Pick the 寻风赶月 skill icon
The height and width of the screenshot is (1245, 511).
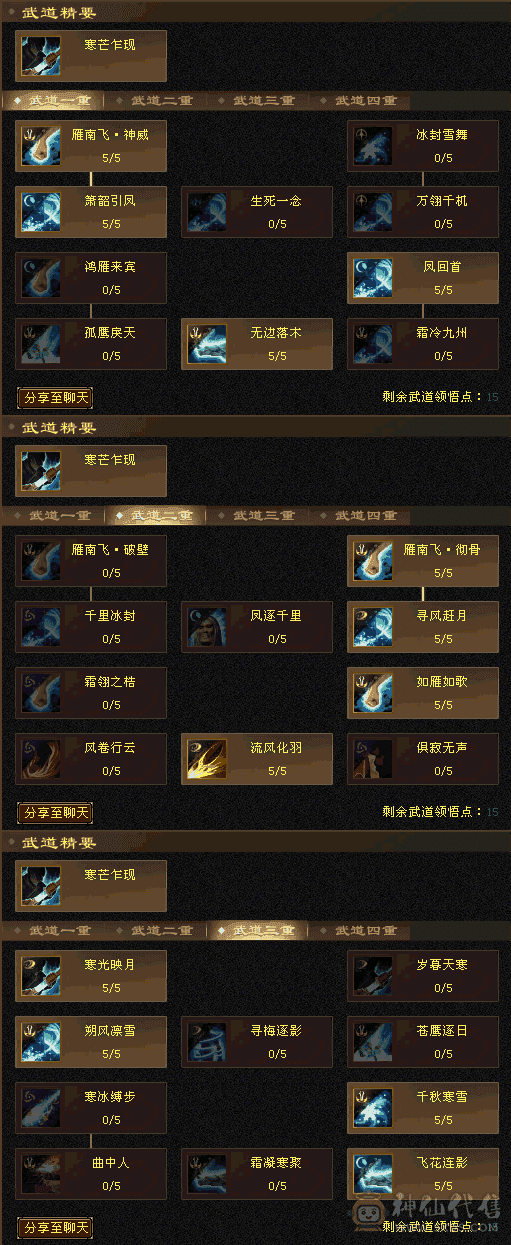(372, 627)
